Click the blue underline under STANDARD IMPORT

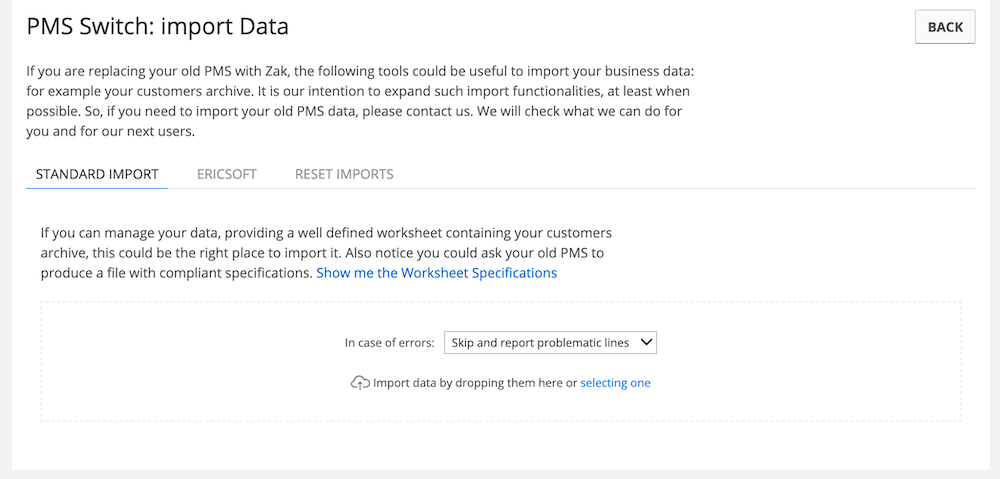pos(97,188)
